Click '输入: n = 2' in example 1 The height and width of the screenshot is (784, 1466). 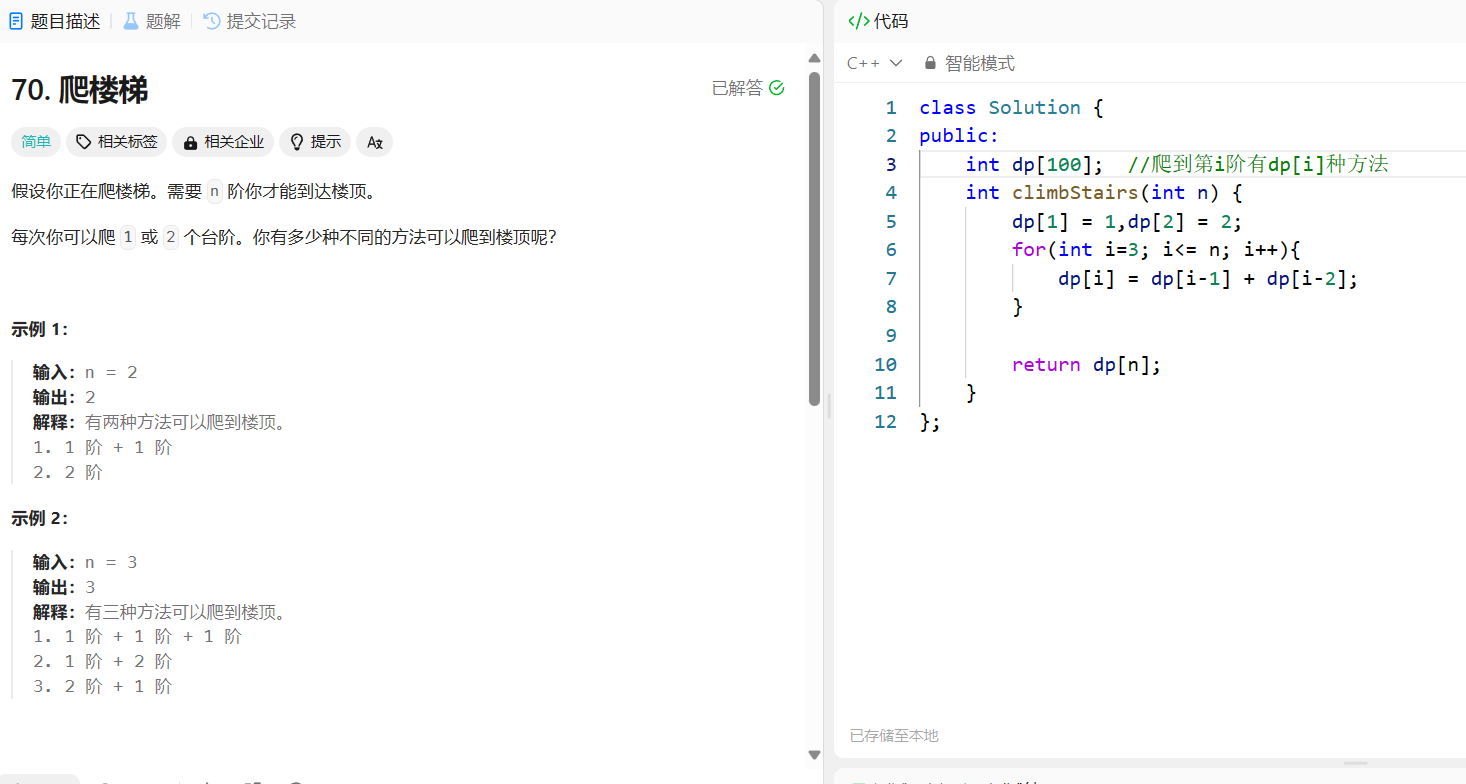click(85, 372)
